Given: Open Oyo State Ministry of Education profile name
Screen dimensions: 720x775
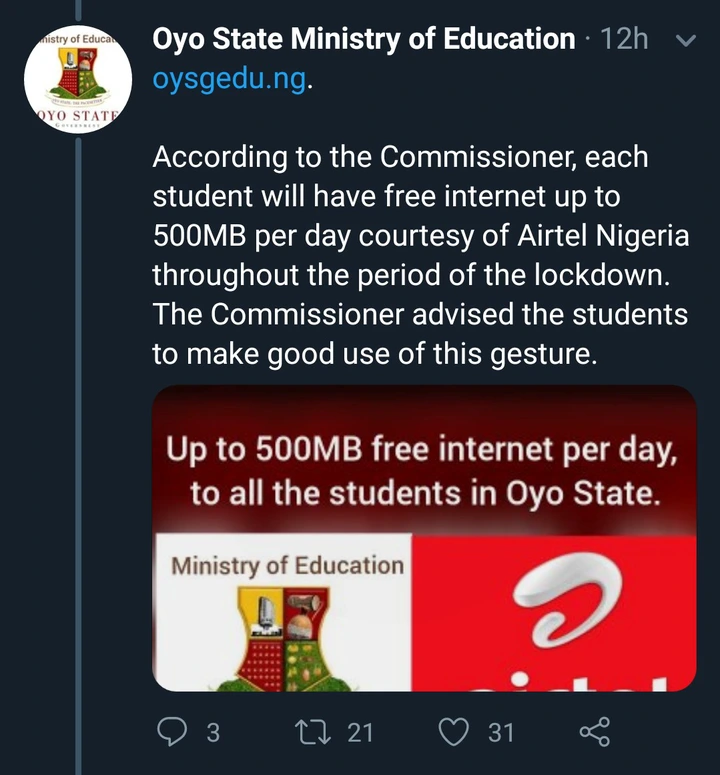Looking at the screenshot, I should [364, 39].
